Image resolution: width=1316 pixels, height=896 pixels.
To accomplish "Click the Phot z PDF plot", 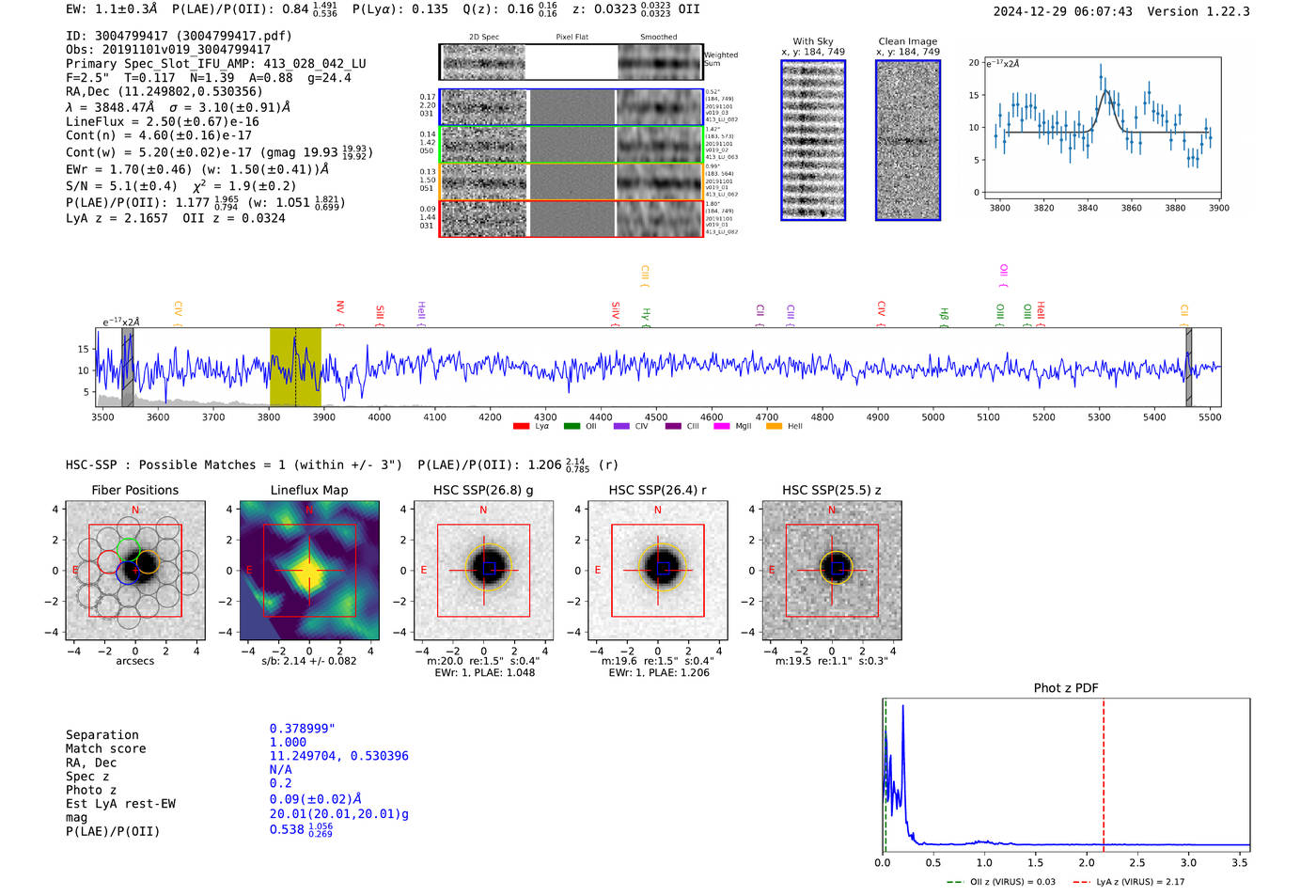I will point(1066,776).
